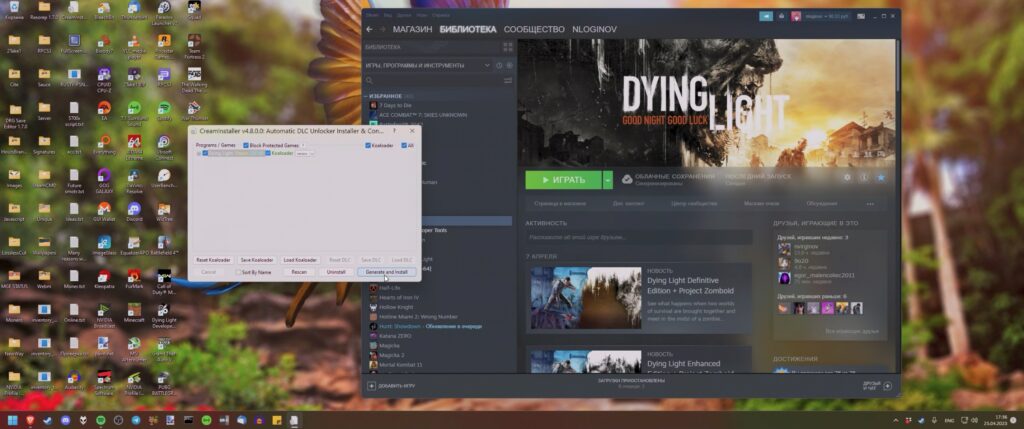This screenshot has width=1024, height=429.
Task: Open the NLOGINOV profile tab in Steam
Action: 594,29
